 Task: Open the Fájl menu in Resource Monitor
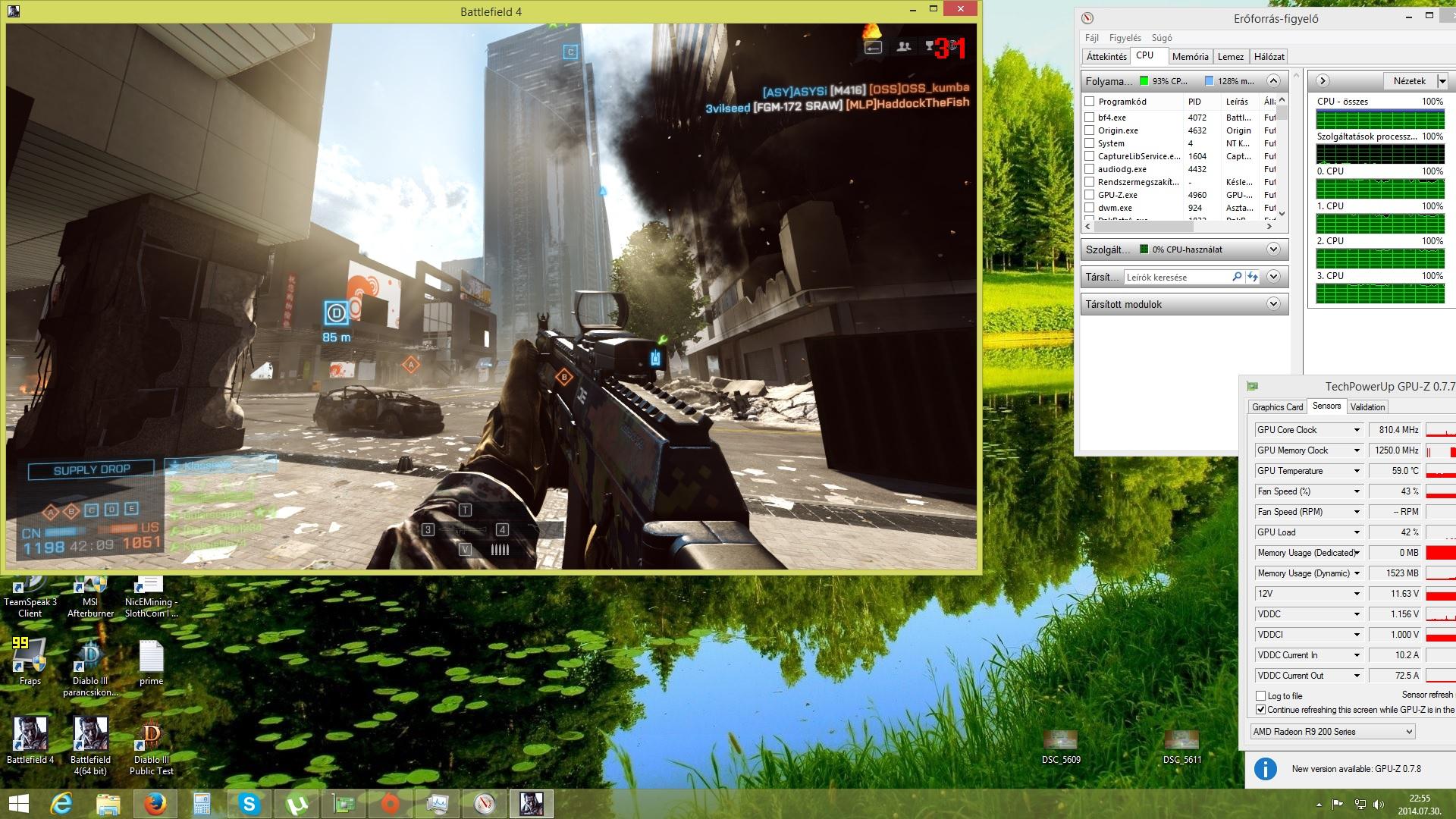tap(1091, 38)
